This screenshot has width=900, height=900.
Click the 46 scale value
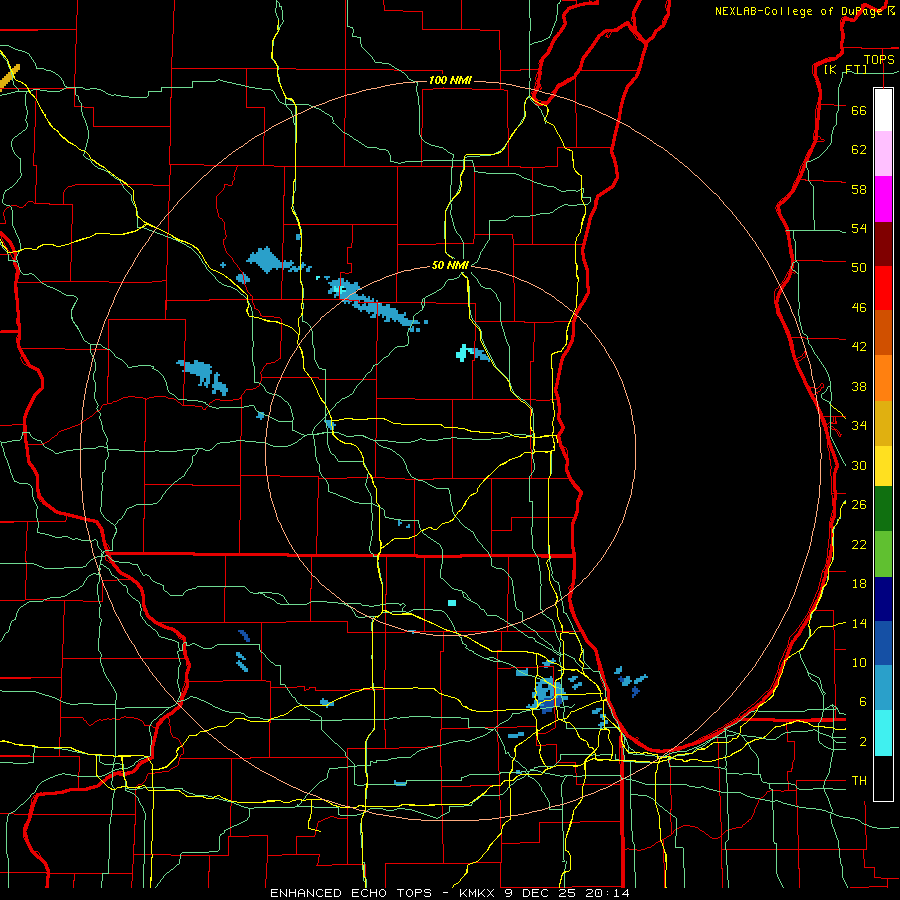859,308
